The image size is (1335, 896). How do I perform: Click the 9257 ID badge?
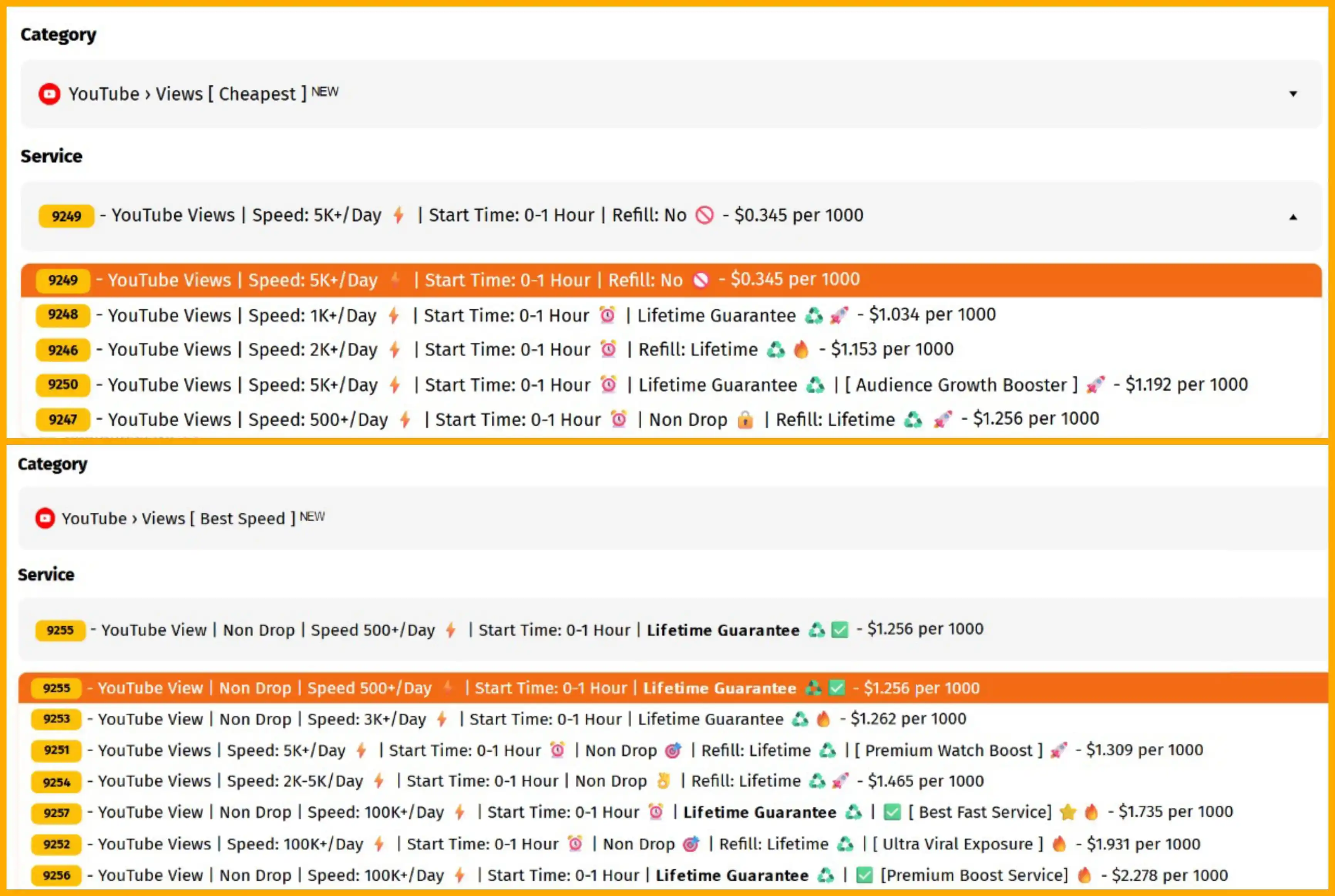click(x=57, y=812)
